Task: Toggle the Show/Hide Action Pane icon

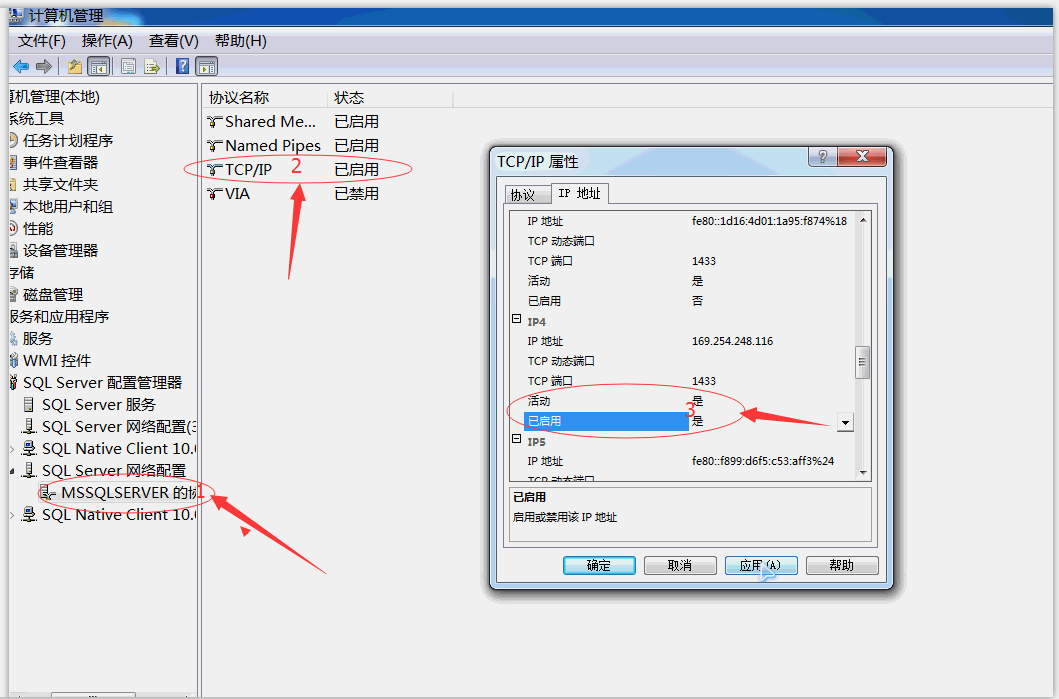Action: click(206, 66)
